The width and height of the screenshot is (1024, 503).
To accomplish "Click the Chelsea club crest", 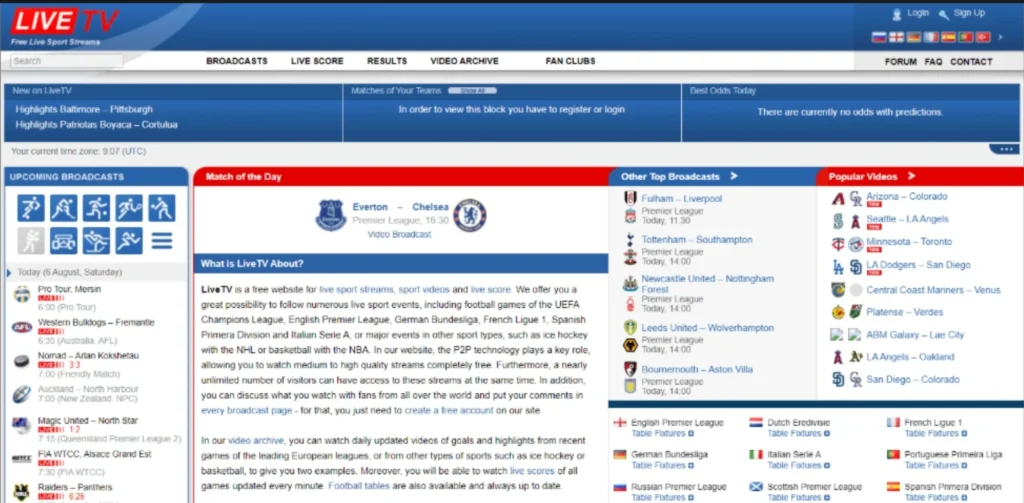I will pos(470,215).
